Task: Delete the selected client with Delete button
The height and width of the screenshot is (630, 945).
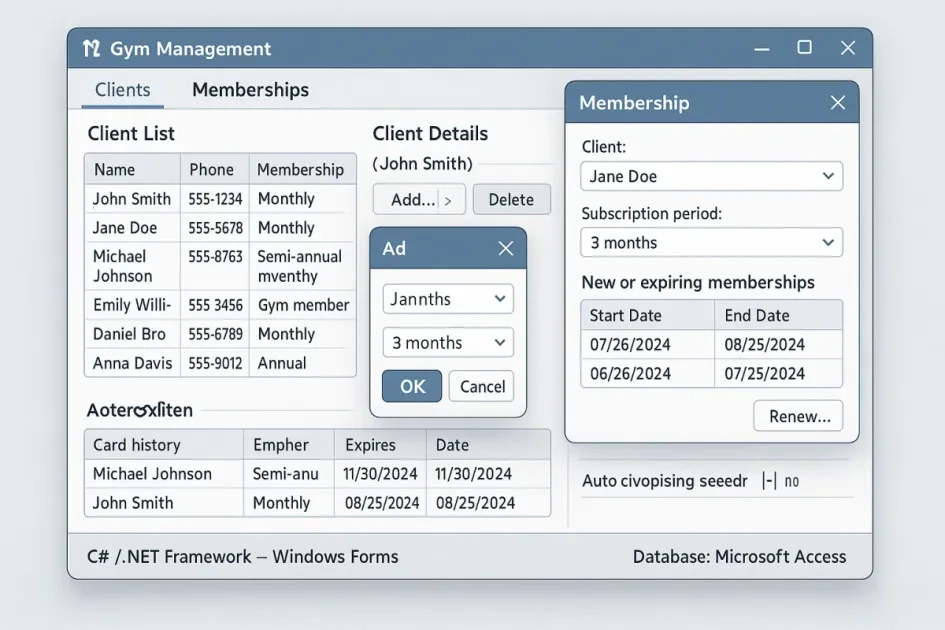Action: (x=511, y=200)
